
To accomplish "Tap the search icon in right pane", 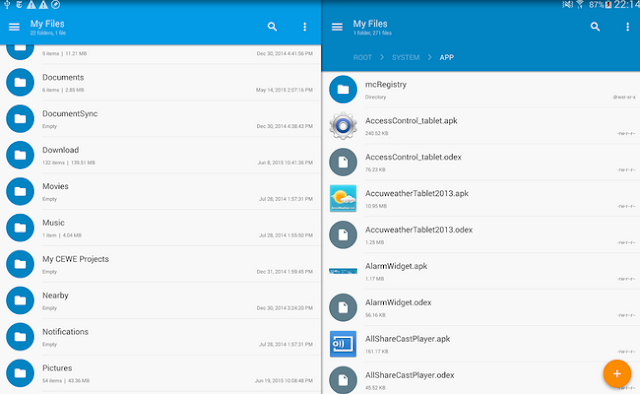I will click(595, 27).
